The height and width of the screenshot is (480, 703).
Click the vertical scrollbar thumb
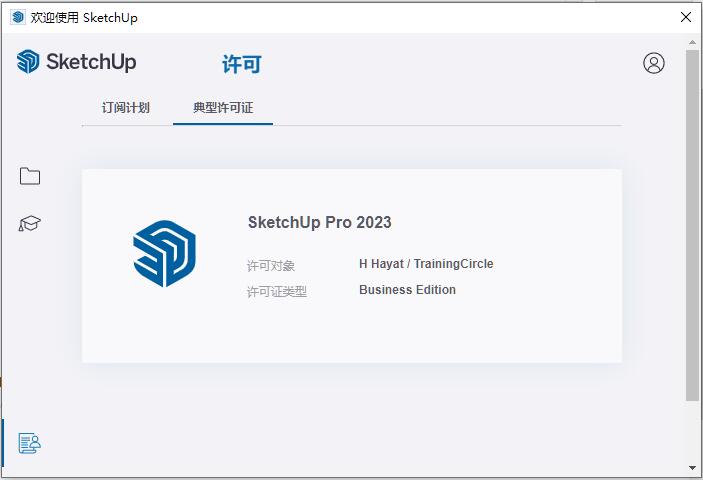click(692, 225)
